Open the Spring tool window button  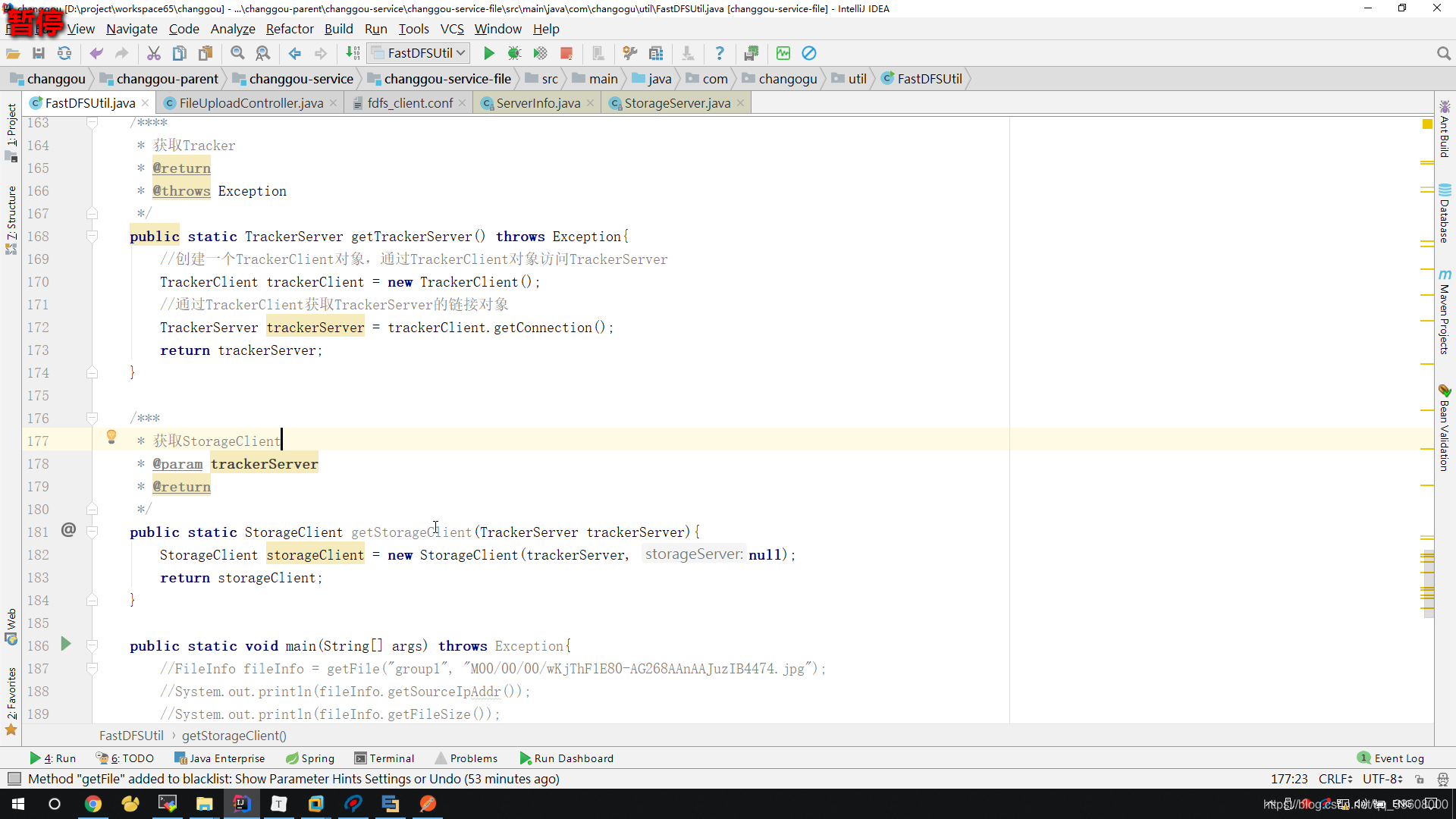310,758
